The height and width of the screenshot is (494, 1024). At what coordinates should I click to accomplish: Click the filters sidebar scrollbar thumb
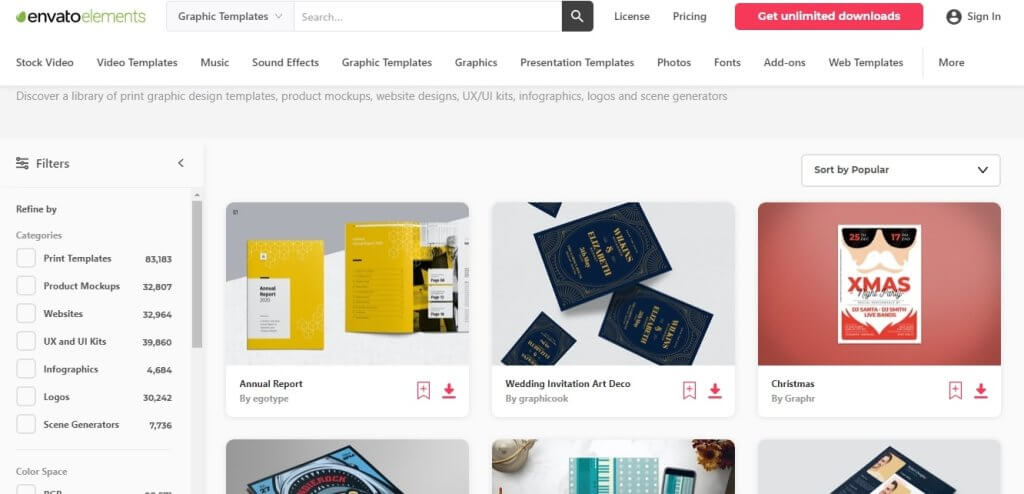click(x=197, y=274)
